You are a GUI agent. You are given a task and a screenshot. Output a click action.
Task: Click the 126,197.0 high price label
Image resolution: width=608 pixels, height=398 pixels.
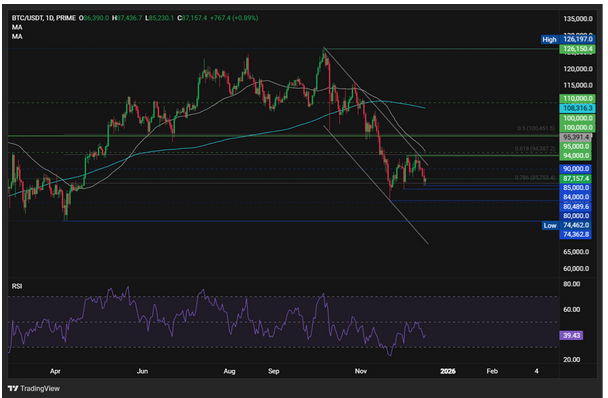tap(577, 39)
